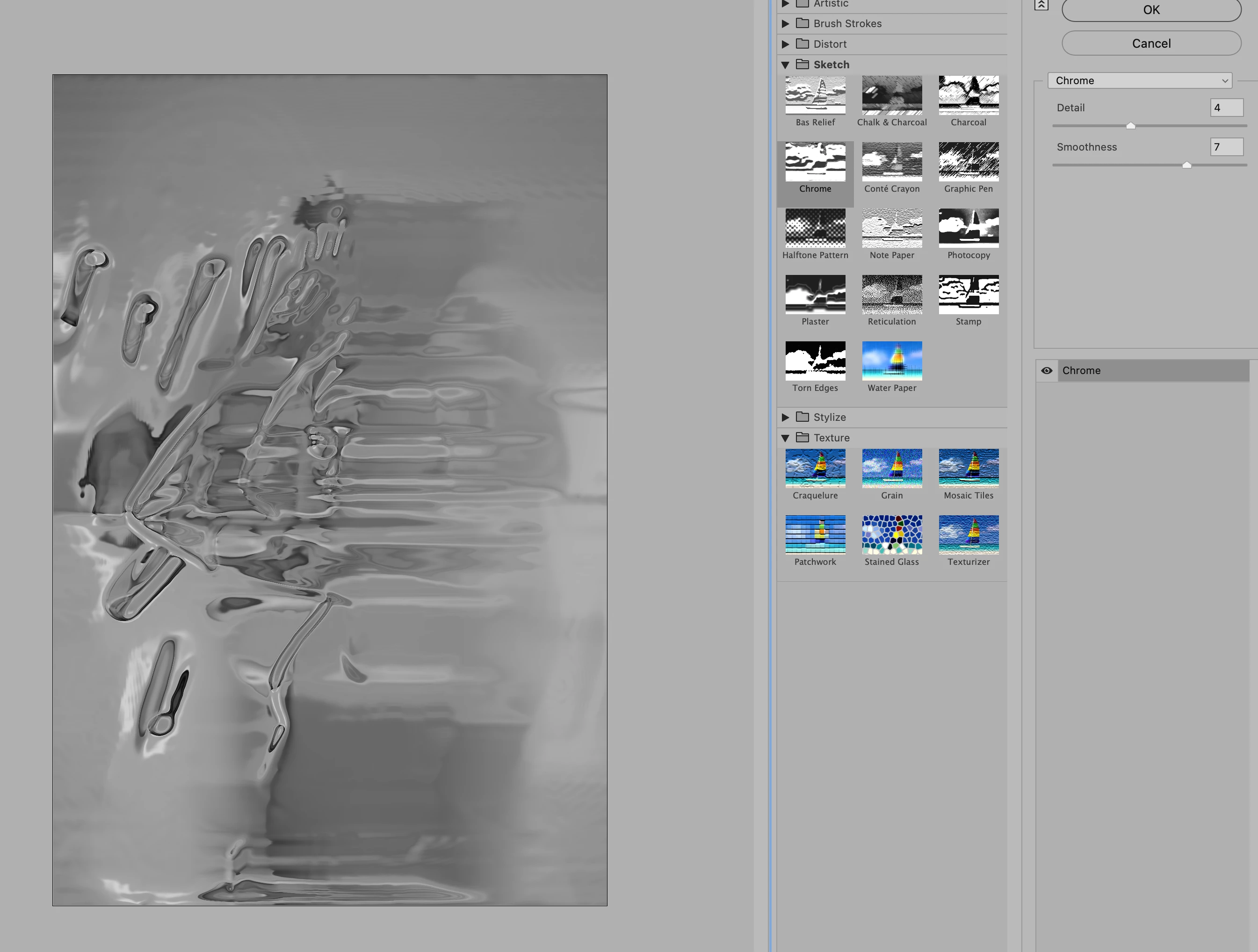Collapse the filter gallery thumbnails panel

(1041, 5)
